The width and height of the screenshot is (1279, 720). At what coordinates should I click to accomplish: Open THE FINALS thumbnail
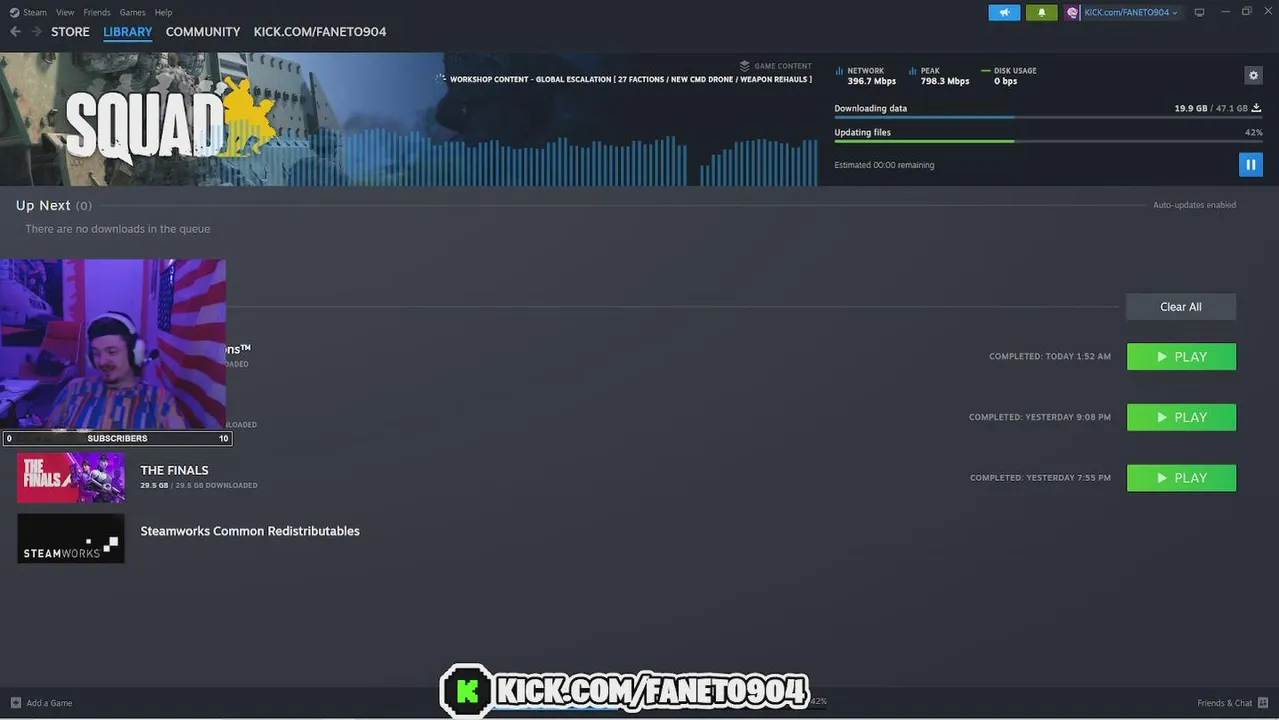point(71,478)
